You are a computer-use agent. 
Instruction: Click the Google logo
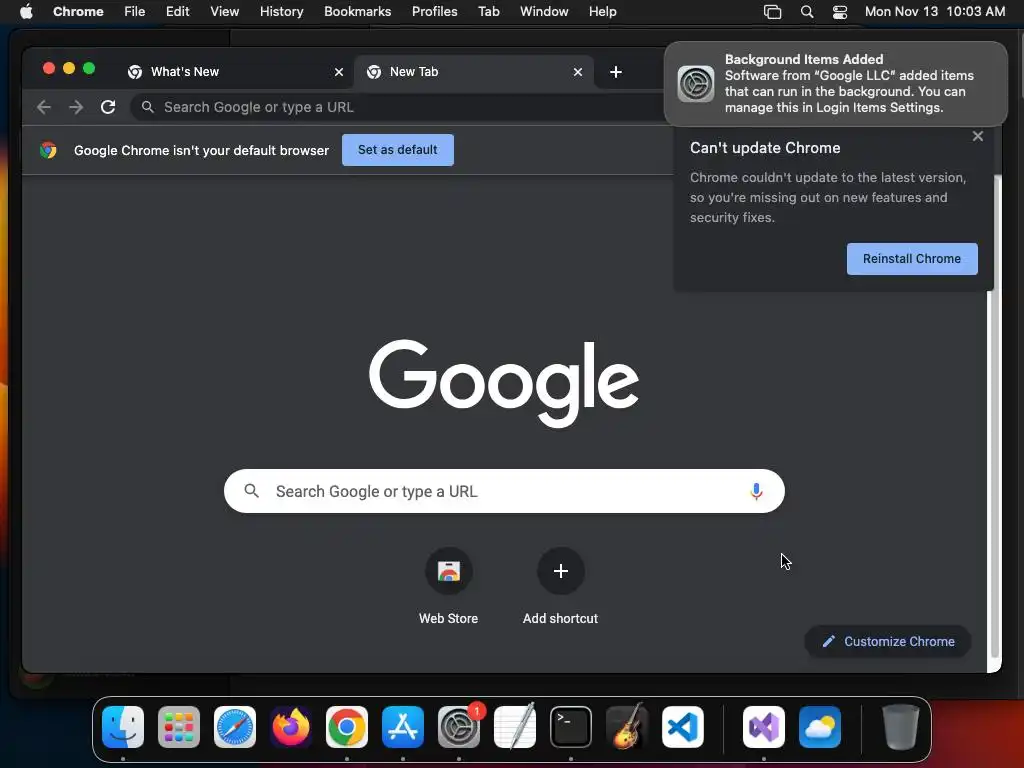pyautogui.click(x=504, y=382)
